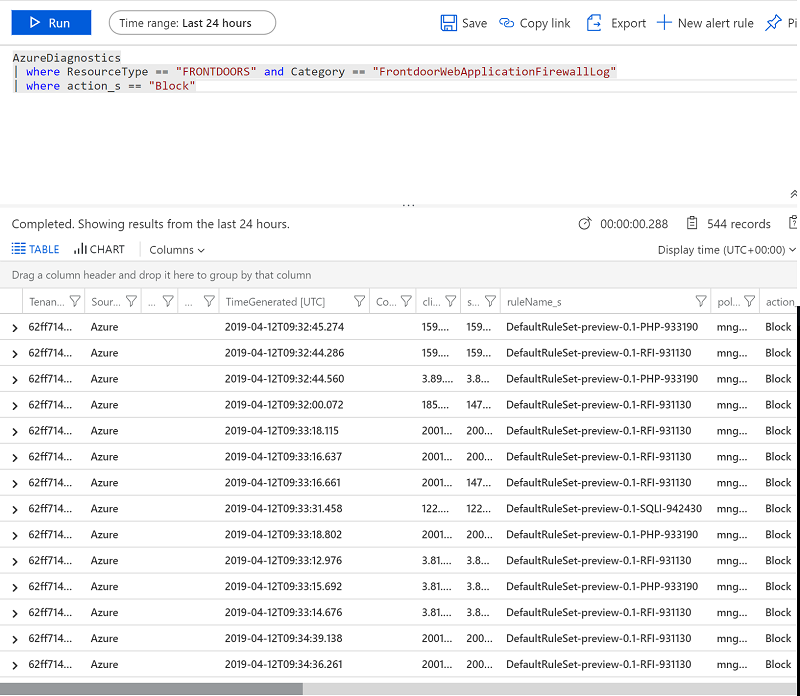The width and height of the screenshot is (800, 696).
Task: Expand the row timestamped 09:34:36.261
Action: [x=15, y=665]
